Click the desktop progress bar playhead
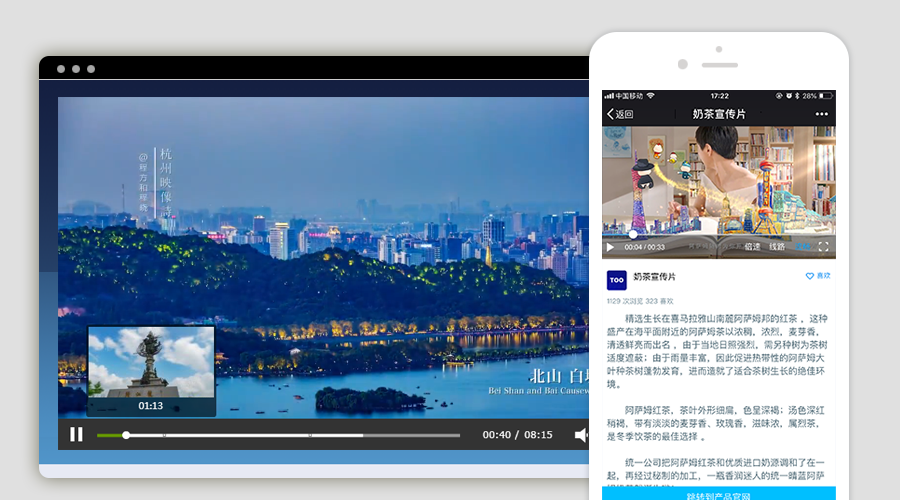This screenshot has width=900, height=500. point(126,435)
